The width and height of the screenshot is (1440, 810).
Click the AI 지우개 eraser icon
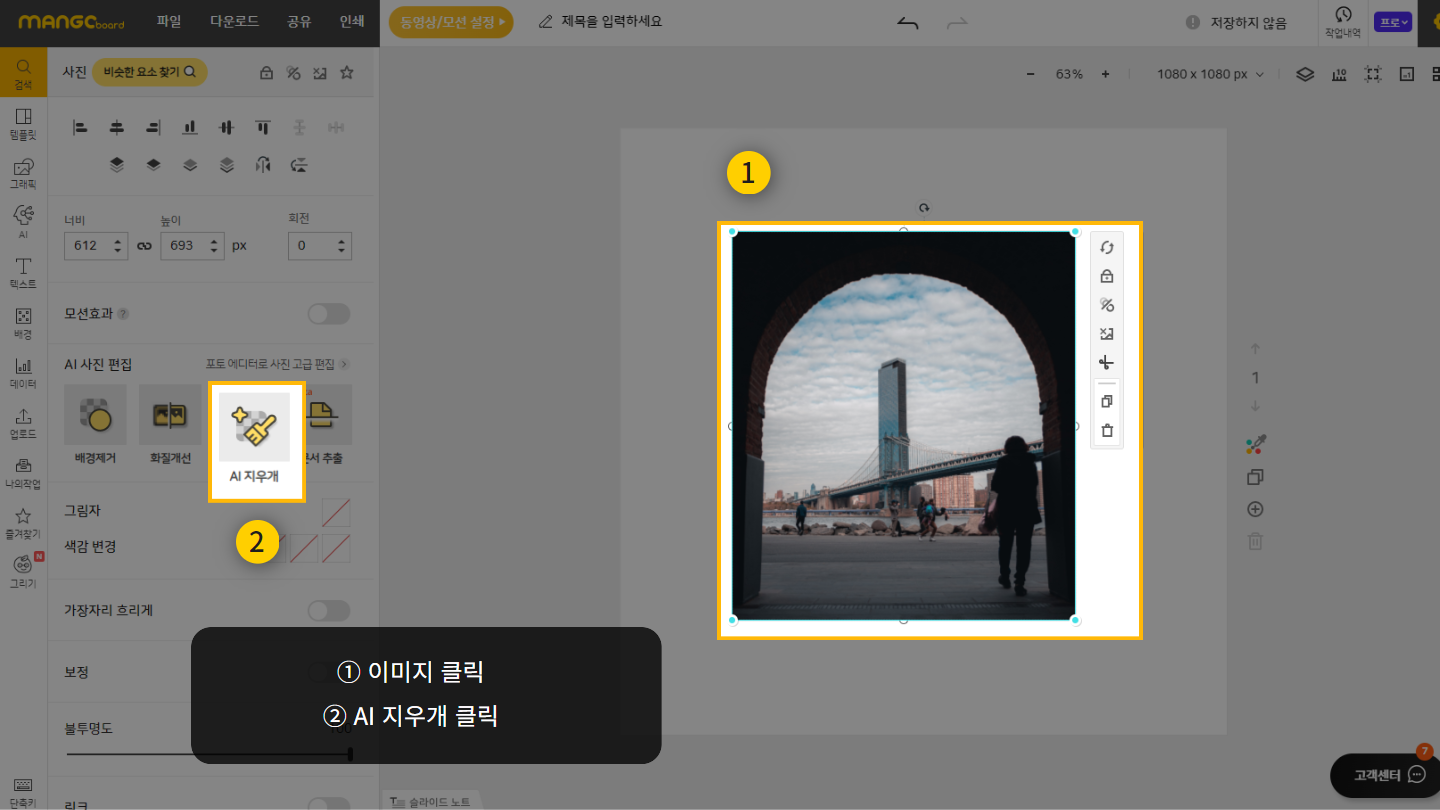(x=255, y=427)
